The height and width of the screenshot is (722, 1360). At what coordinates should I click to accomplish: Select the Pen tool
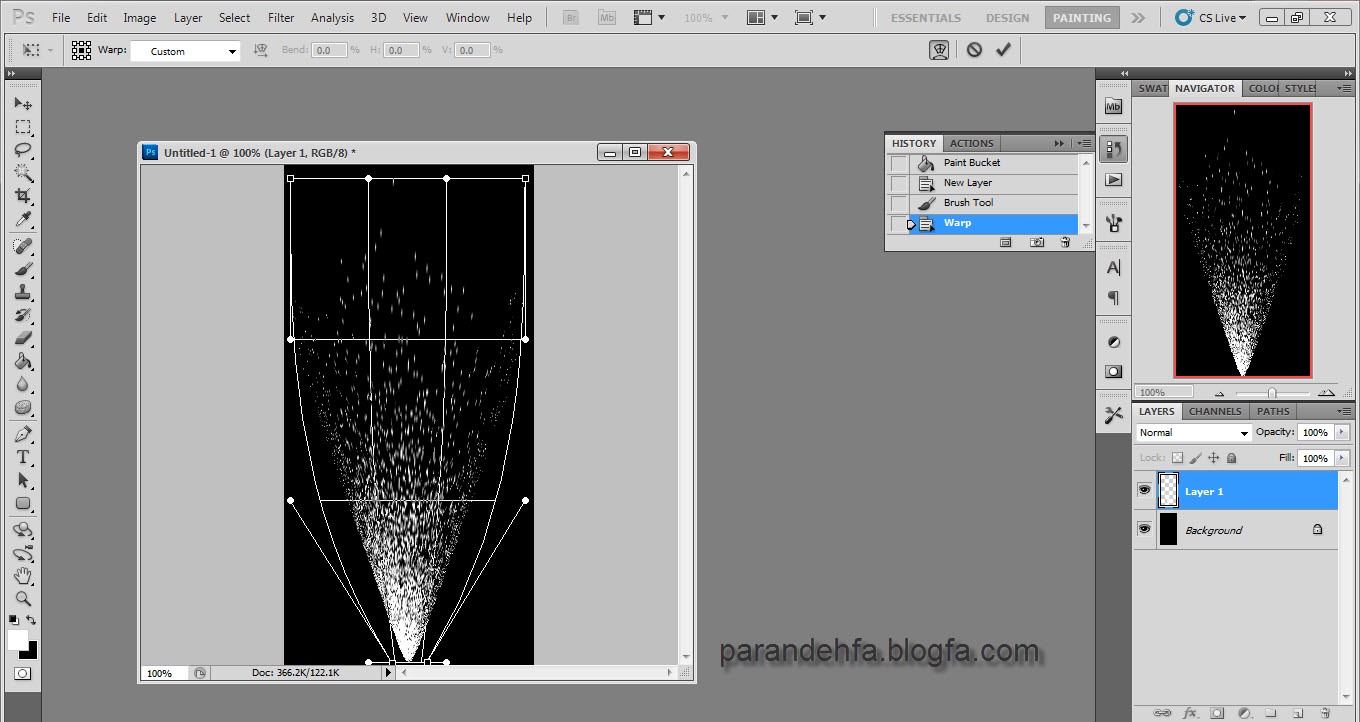[x=23, y=434]
